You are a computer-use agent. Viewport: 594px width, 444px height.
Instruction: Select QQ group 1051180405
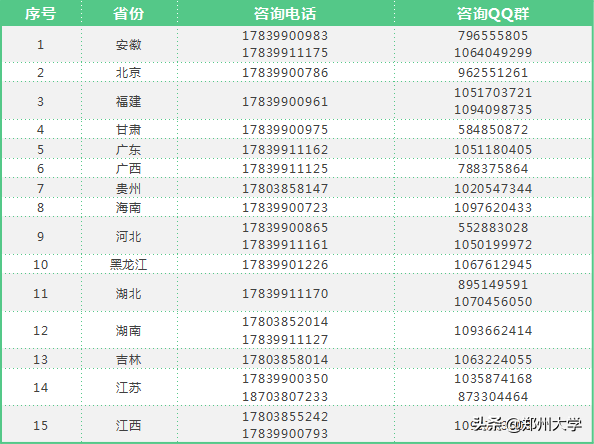click(493, 150)
